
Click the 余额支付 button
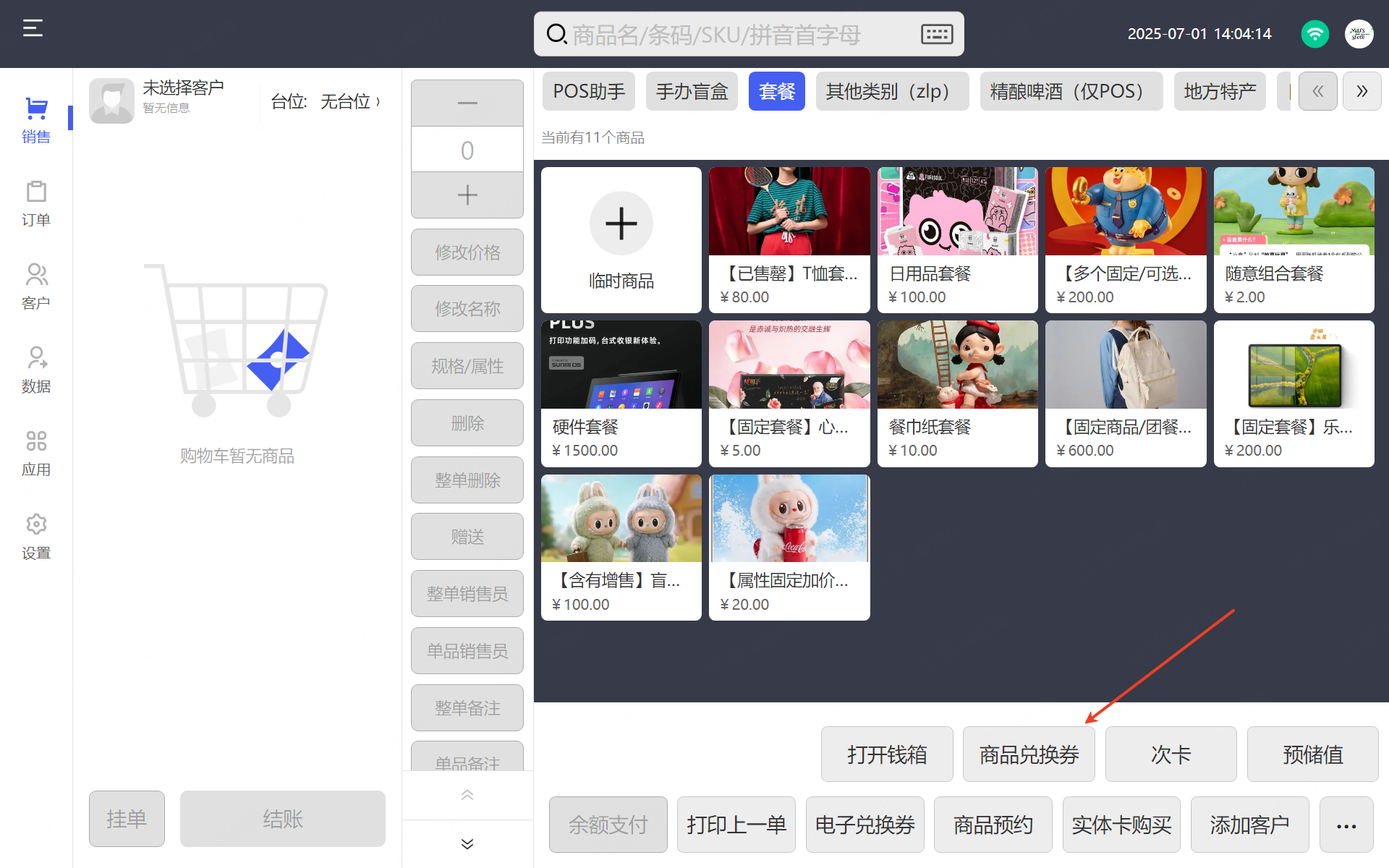click(608, 825)
